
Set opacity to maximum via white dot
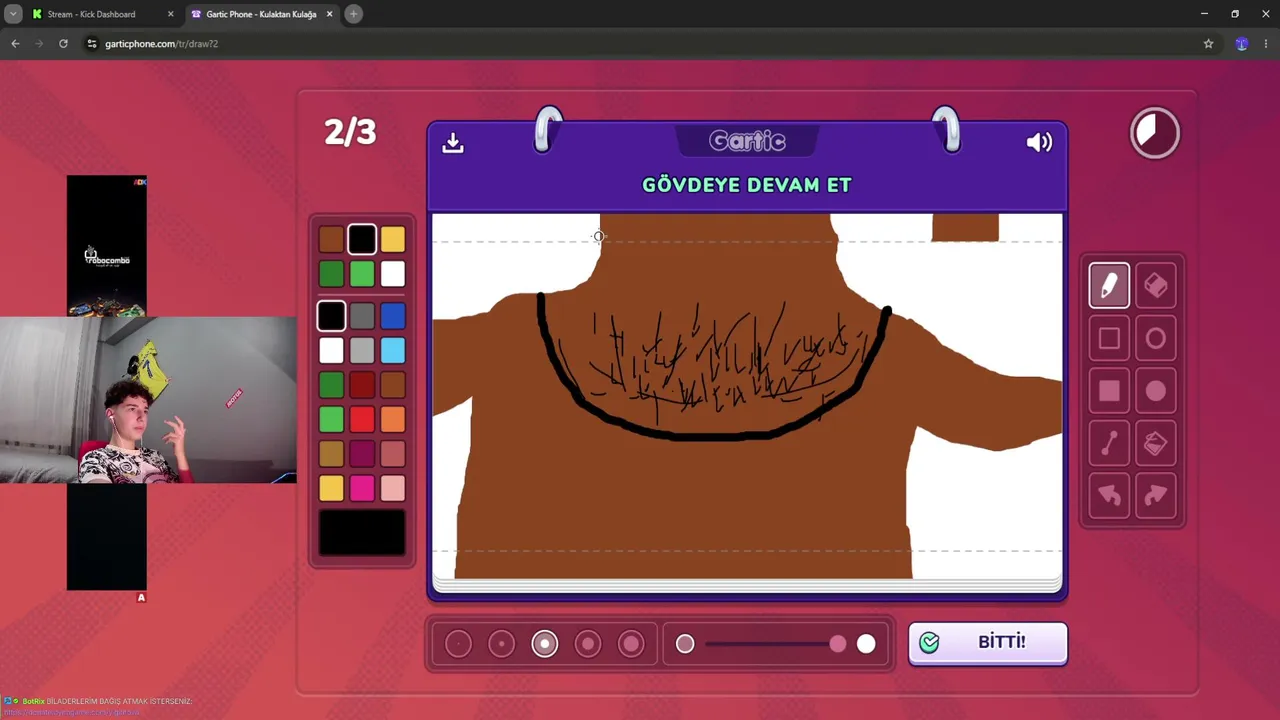pyautogui.click(x=866, y=644)
